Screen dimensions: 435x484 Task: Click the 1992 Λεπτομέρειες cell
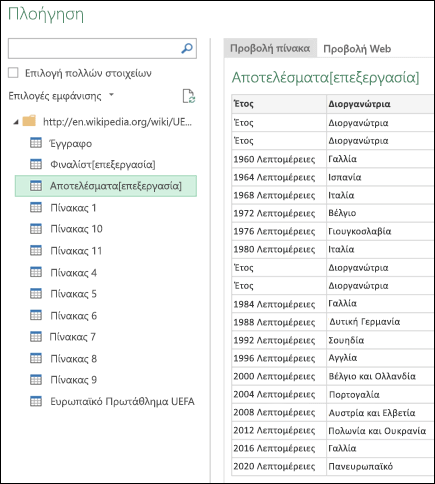279,340
